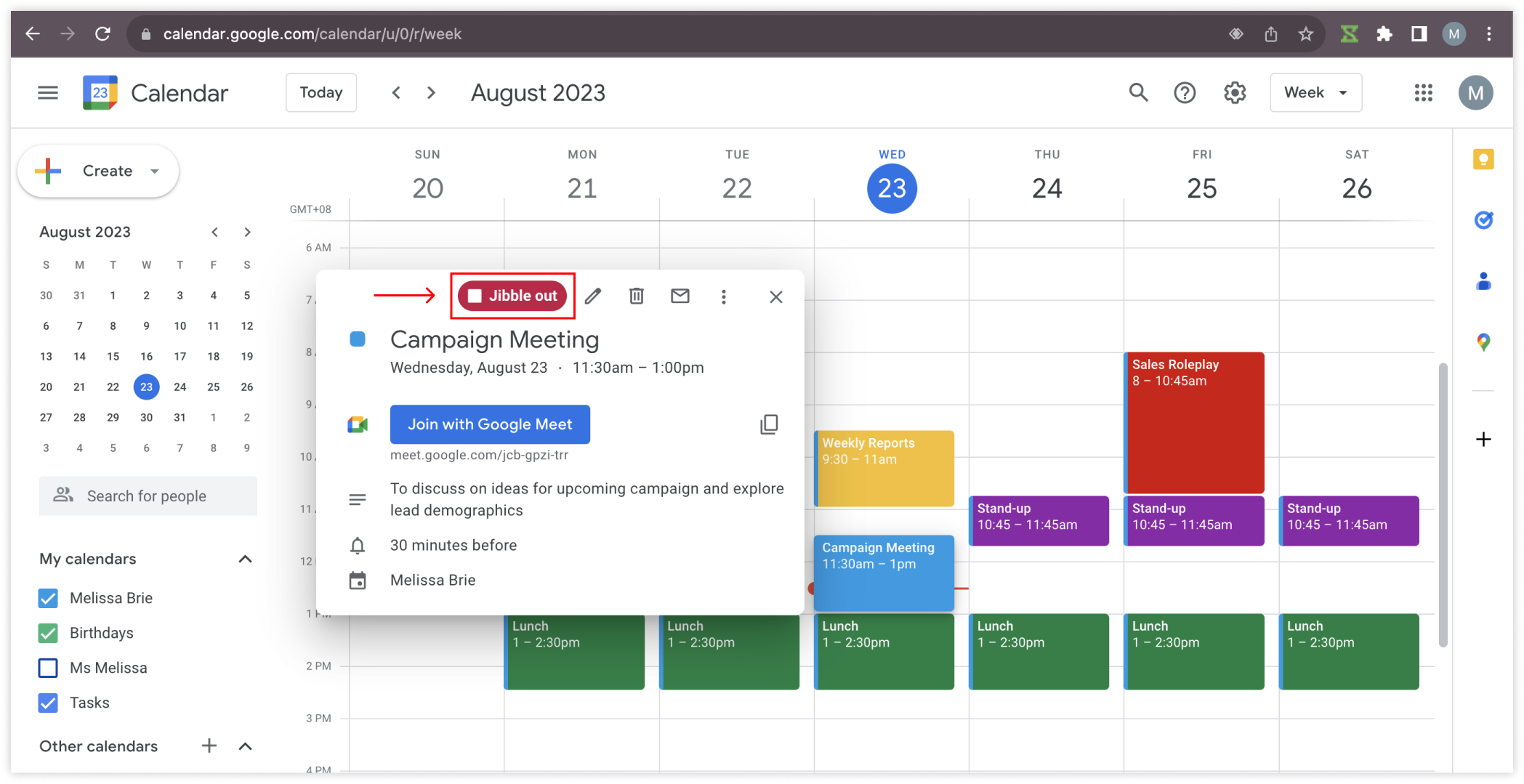Enable the Ms Melissa calendar checkbox
The height and width of the screenshot is (784, 1524).
48,668
